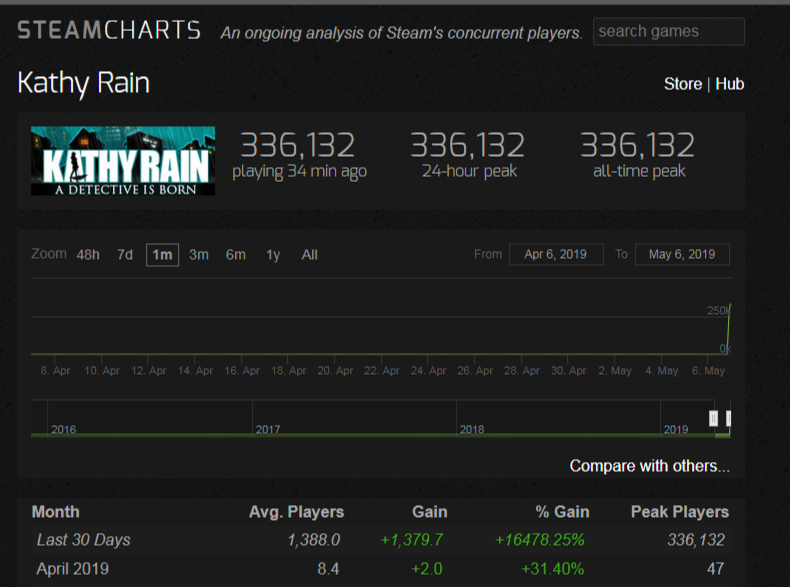Click the +31.40% gain cell

(553, 569)
